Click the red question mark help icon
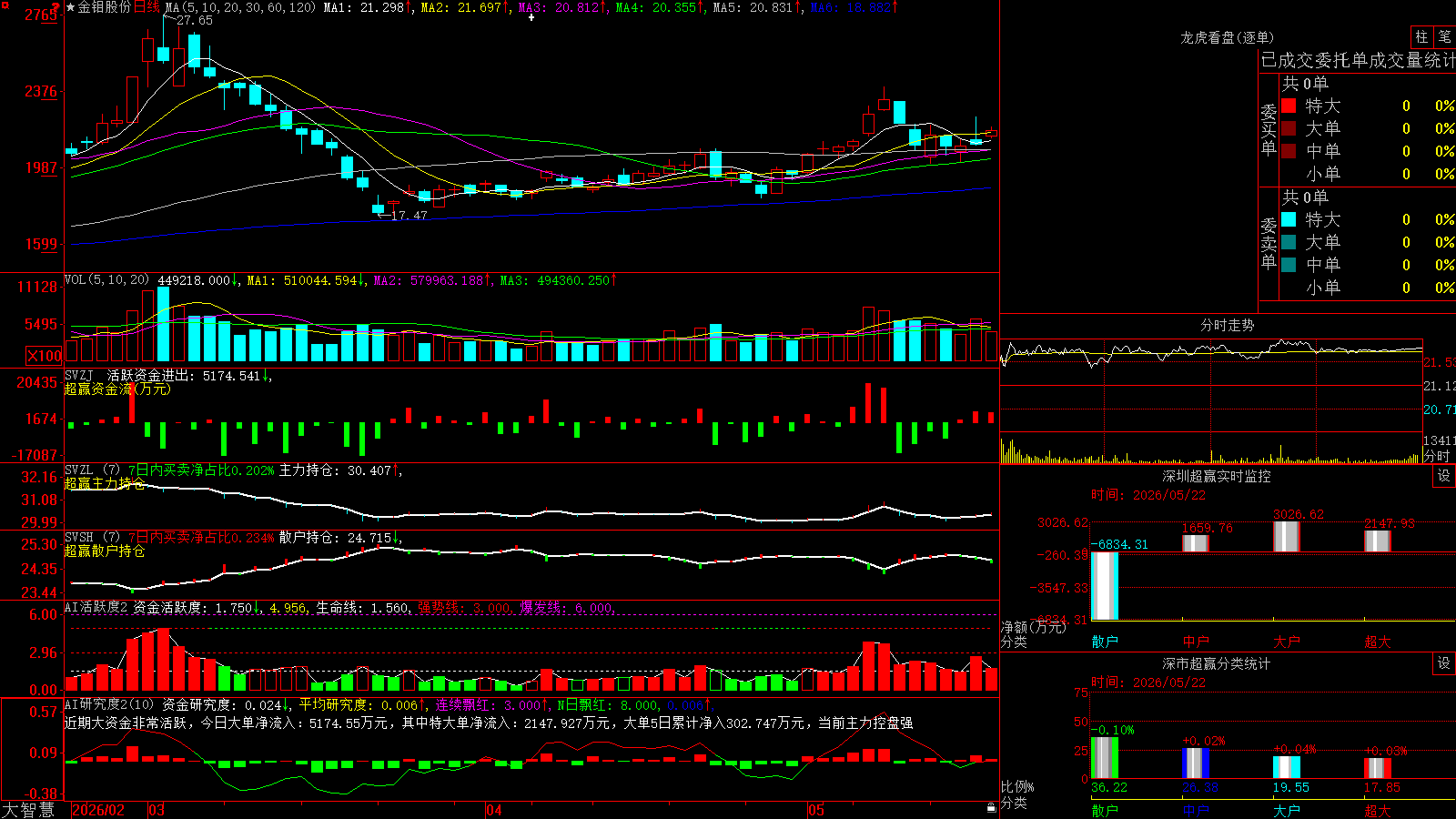This screenshot has height=819, width=1456. pyautogui.click(x=56, y=7)
